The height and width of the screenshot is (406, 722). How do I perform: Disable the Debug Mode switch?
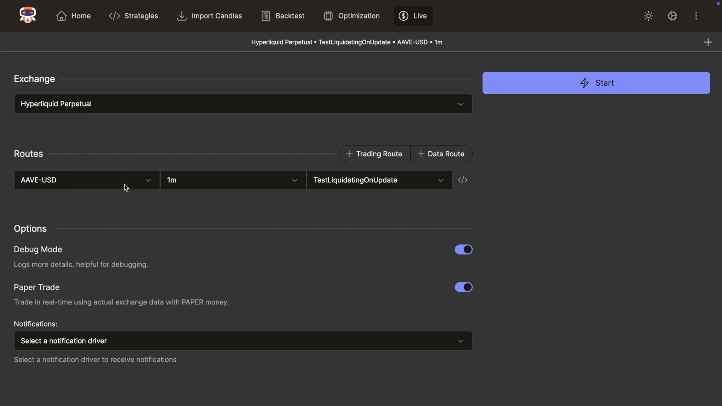463,249
